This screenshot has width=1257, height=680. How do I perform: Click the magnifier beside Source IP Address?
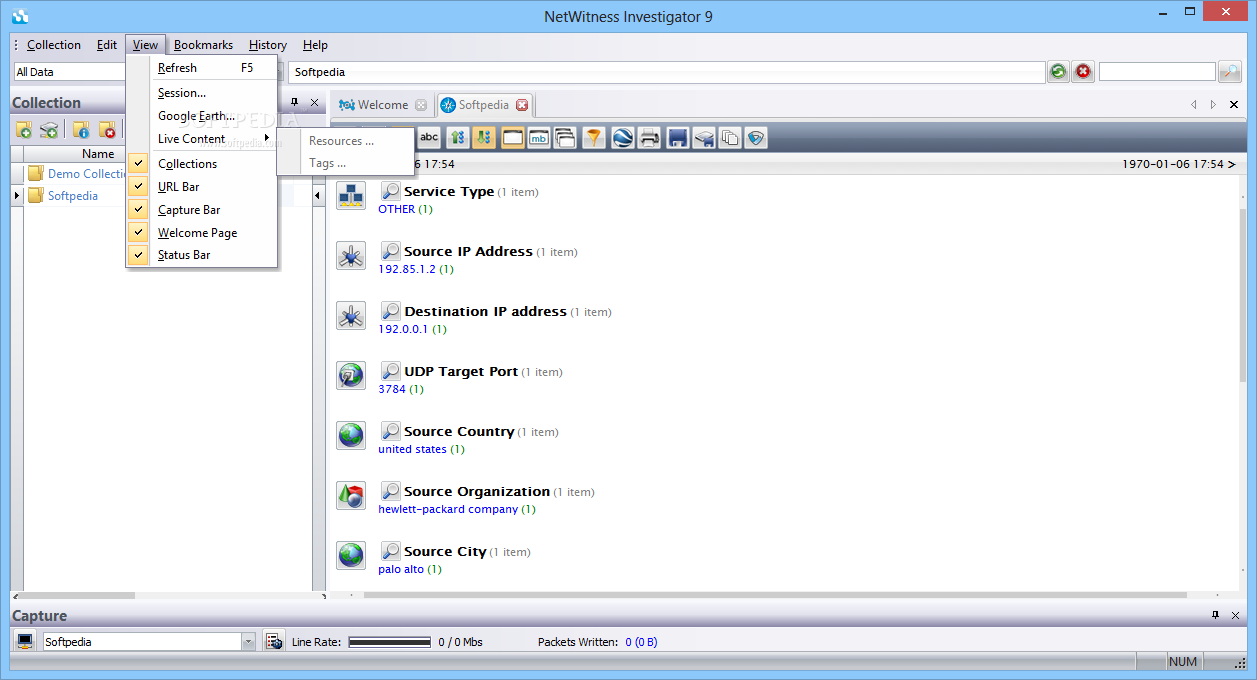click(x=391, y=251)
